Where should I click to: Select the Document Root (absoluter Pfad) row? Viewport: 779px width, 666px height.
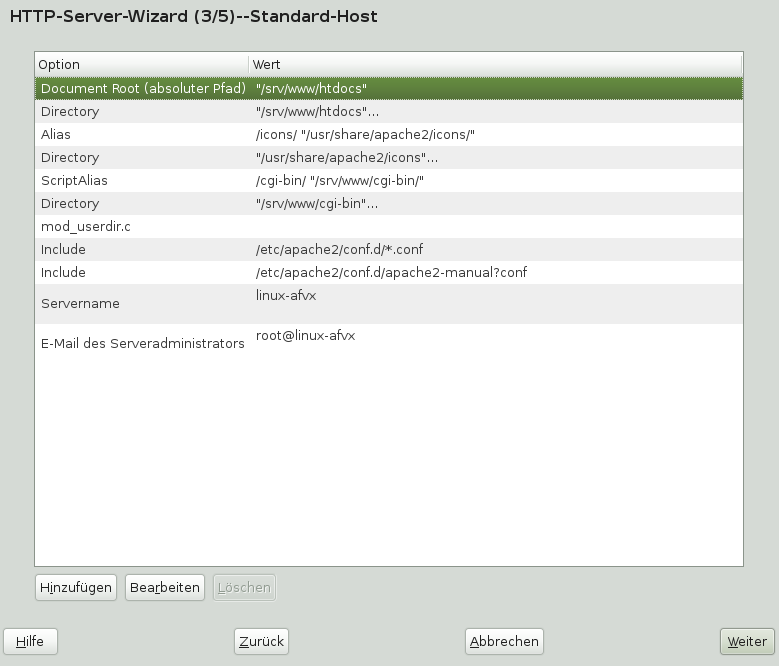click(389, 88)
